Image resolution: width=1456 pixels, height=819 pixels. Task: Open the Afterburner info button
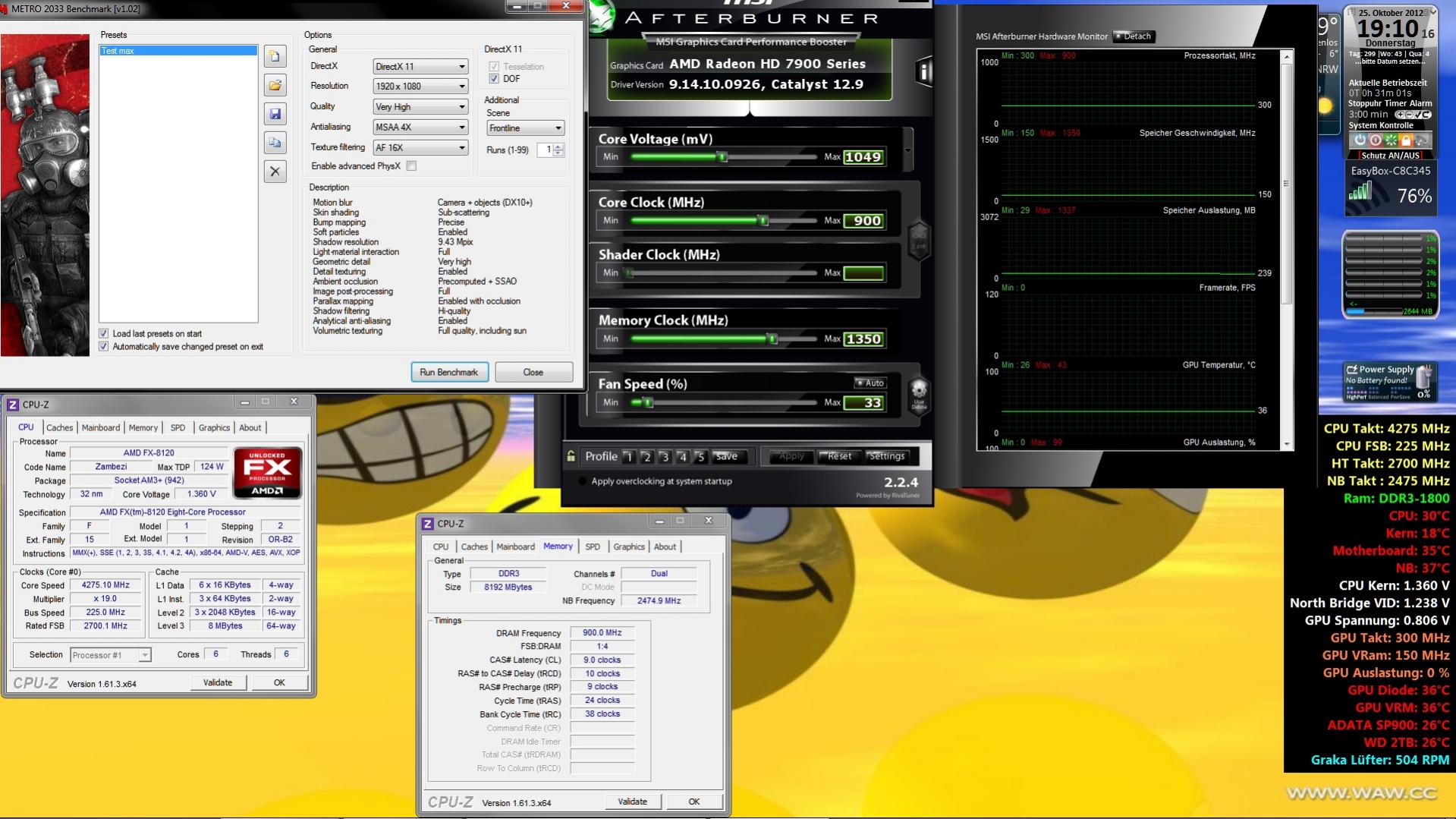[923, 72]
